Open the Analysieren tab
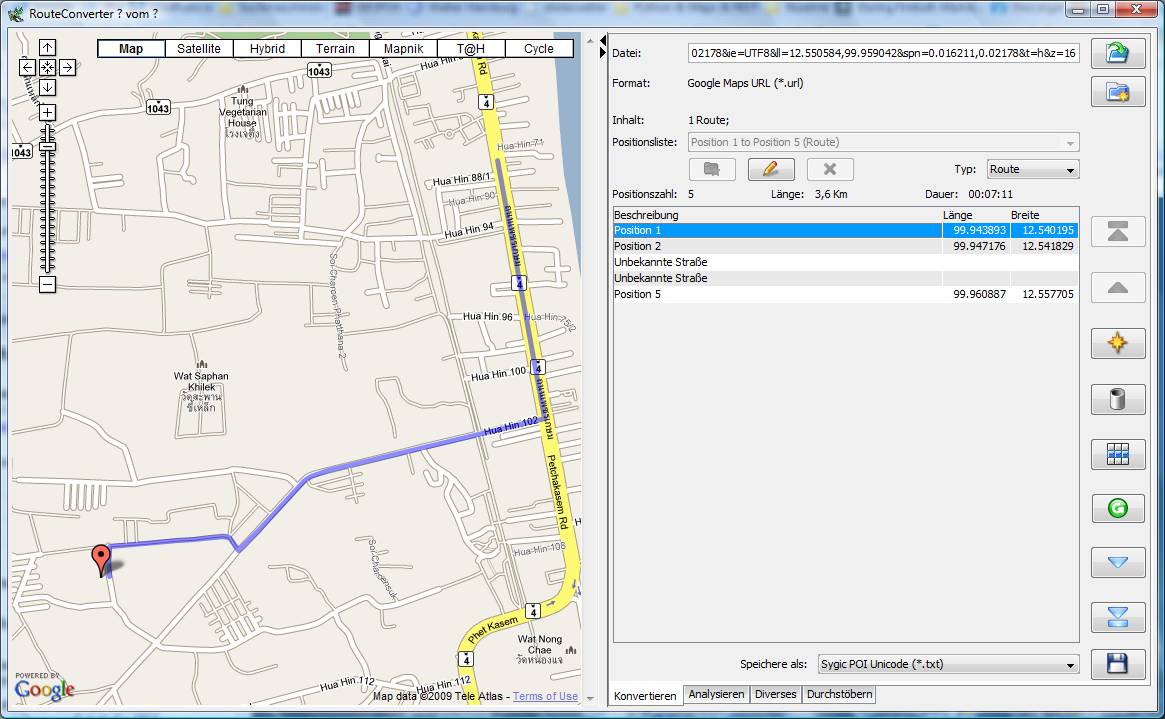 click(x=716, y=694)
